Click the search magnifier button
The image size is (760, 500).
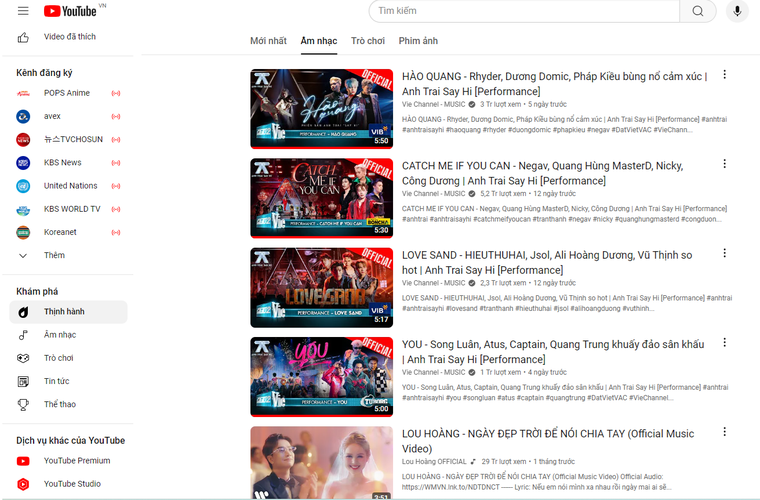click(x=697, y=11)
